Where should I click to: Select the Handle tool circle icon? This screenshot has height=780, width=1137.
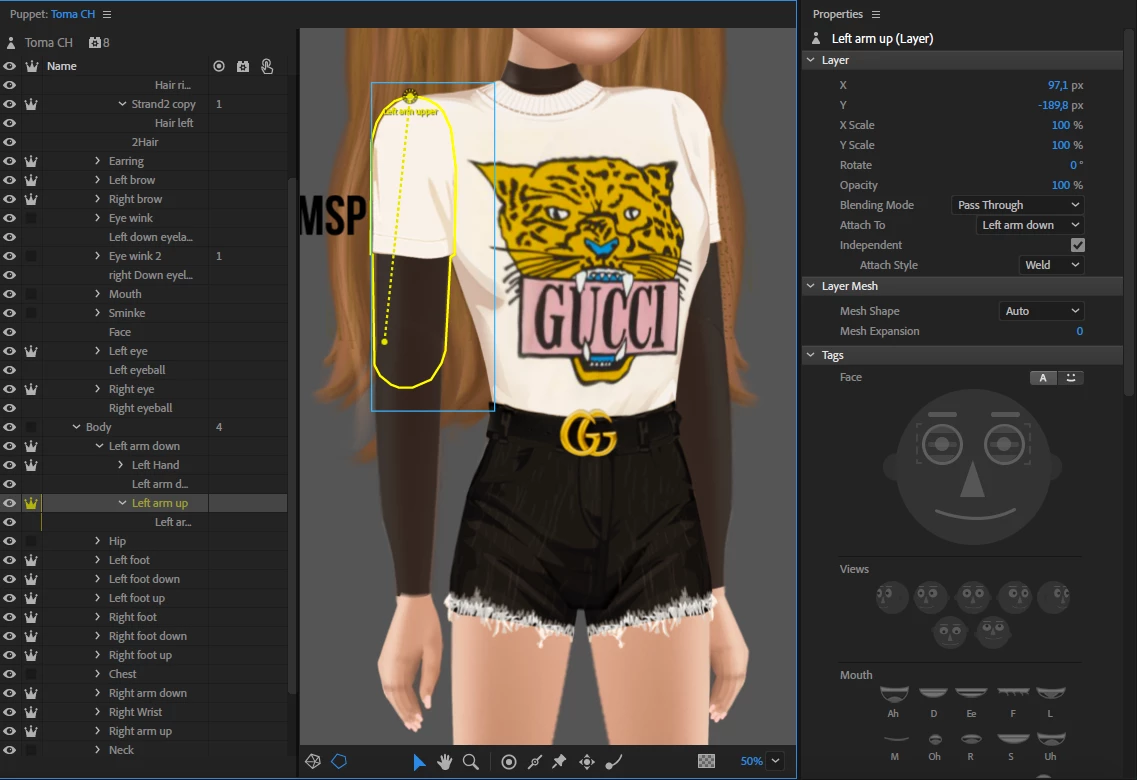coord(509,761)
